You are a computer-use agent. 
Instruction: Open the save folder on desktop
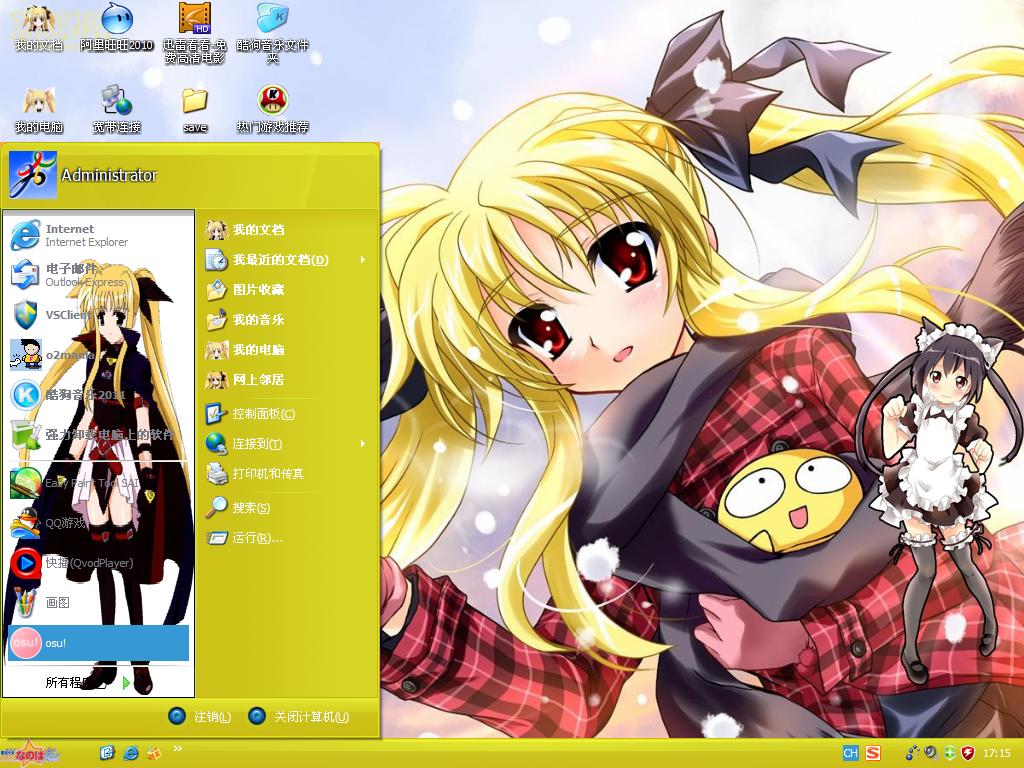[195, 110]
